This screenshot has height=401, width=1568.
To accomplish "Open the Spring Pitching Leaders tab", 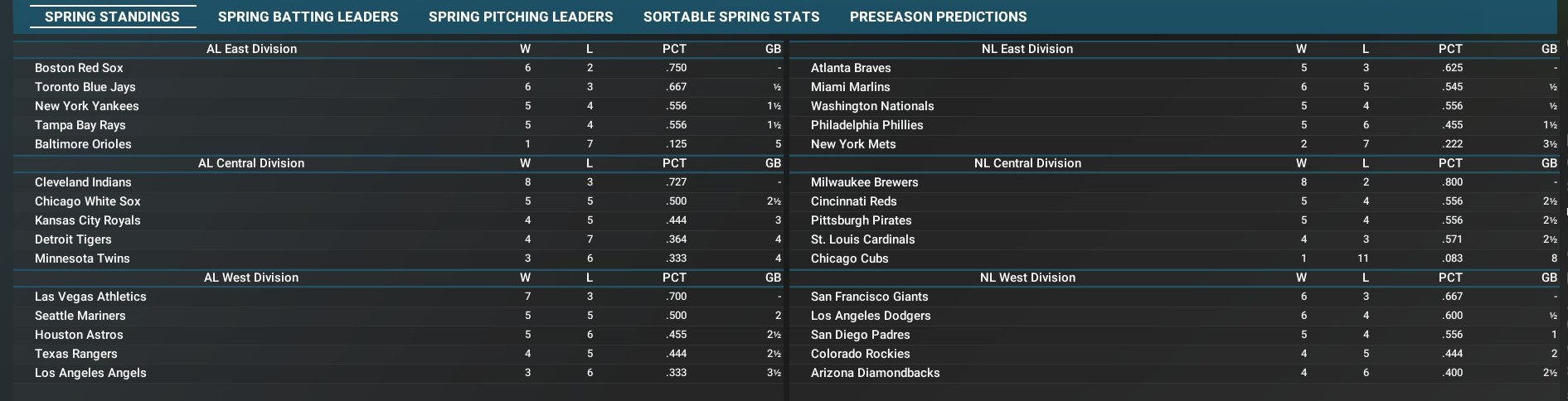I will coord(521,17).
